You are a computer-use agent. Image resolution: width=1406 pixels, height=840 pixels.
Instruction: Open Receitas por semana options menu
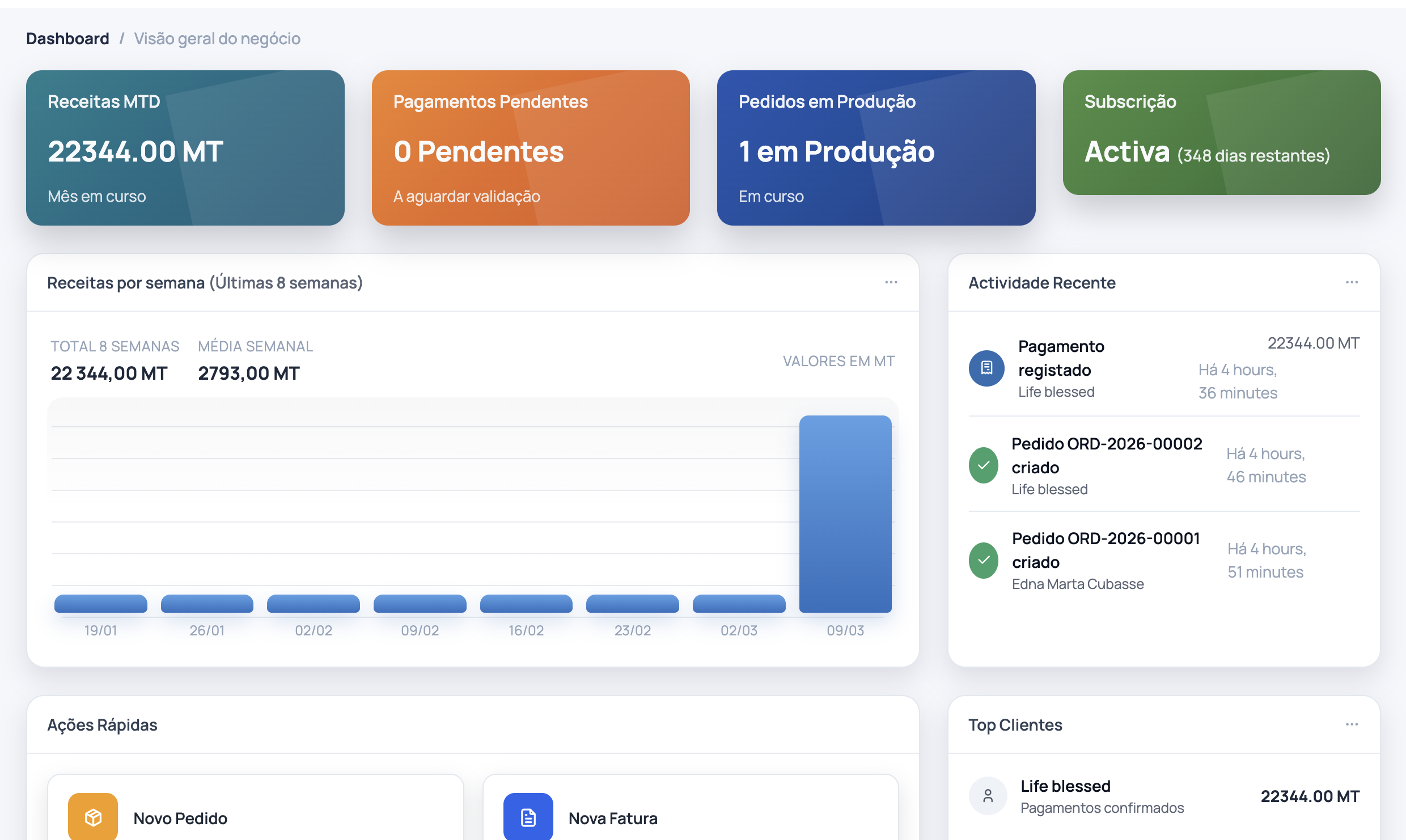[891, 282]
